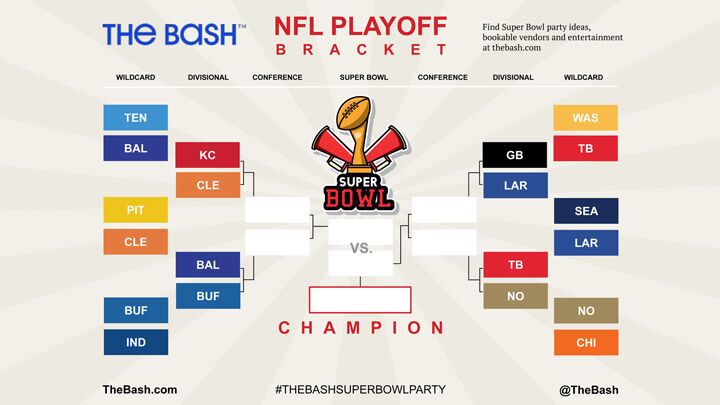Click the upper Super Bowl slot above VS.
The image size is (720, 405).
click(360, 231)
